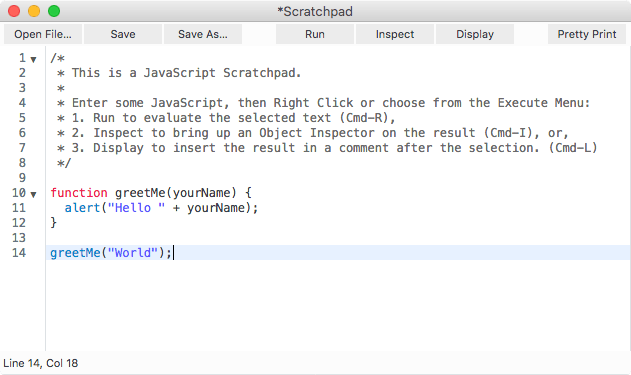Click the empty editor area below the code

pyautogui.click(x=338, y=306)
